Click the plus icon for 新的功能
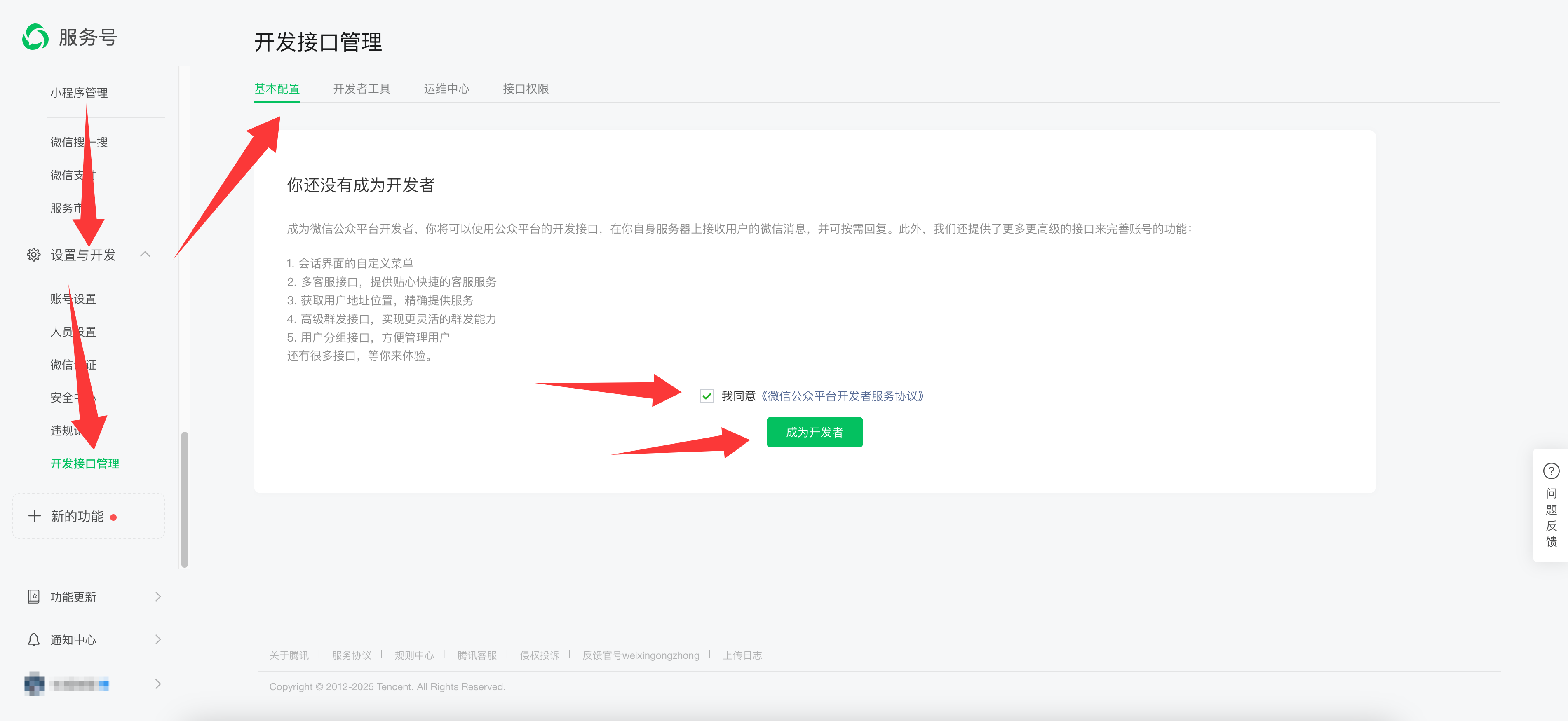Viewport: 1568px width, 721px height. (x=35, y=516)
